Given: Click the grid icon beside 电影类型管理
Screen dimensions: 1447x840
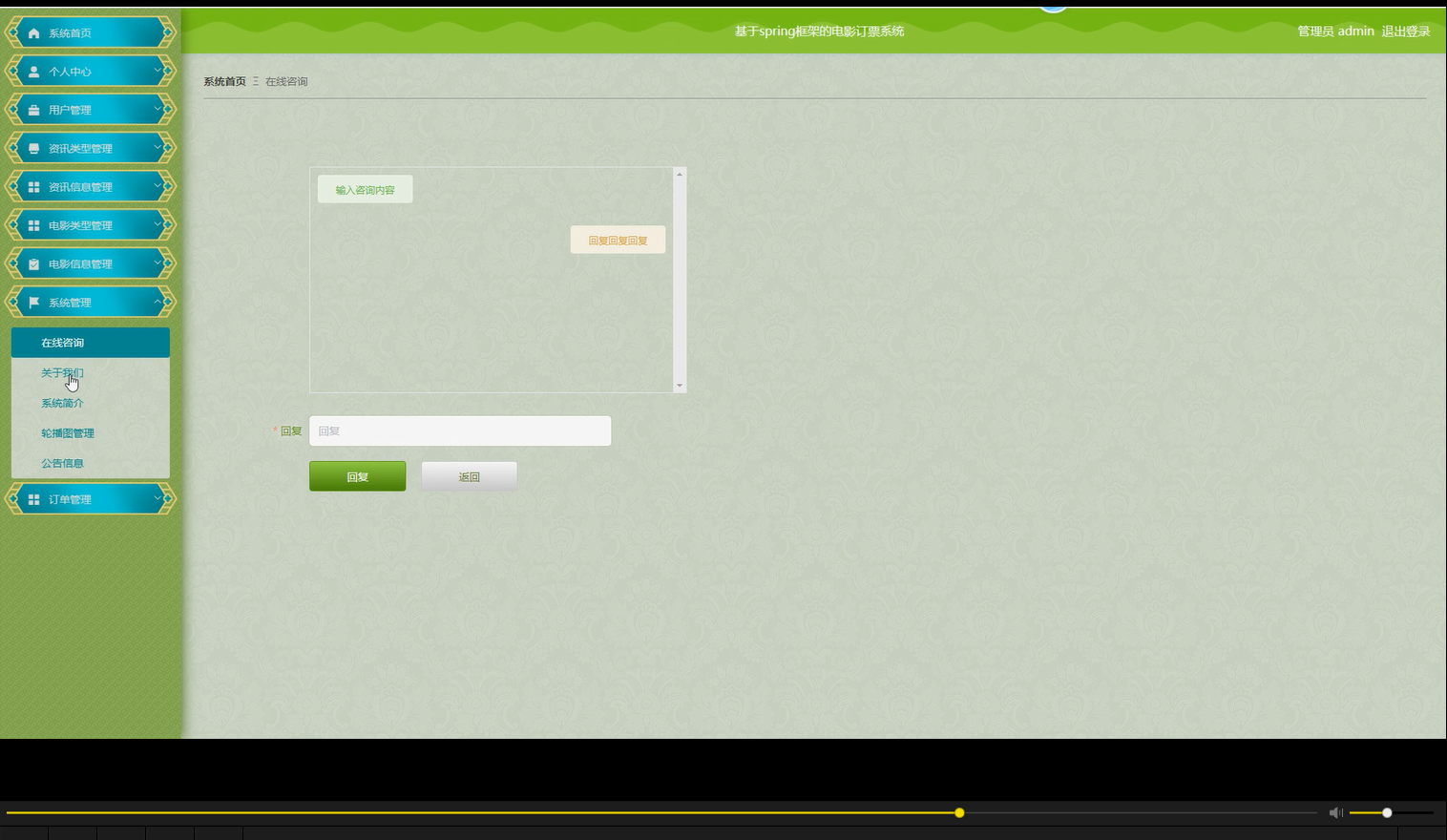Looking at the screenshot, I should pyautogui.click(x=33, y=225).
